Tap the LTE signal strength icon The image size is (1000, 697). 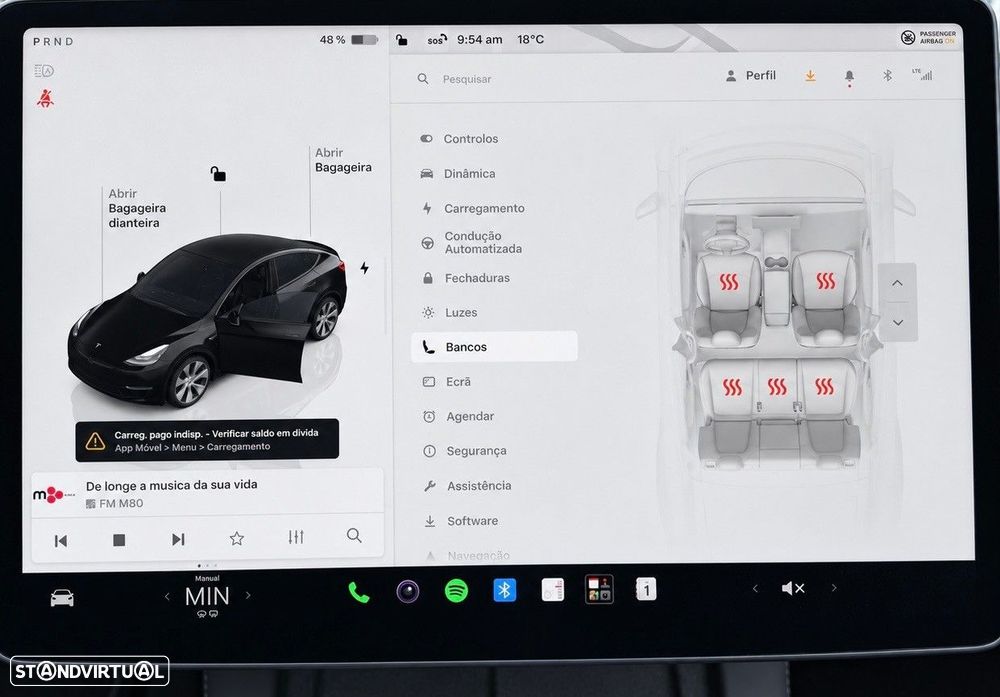click(922, 75)
